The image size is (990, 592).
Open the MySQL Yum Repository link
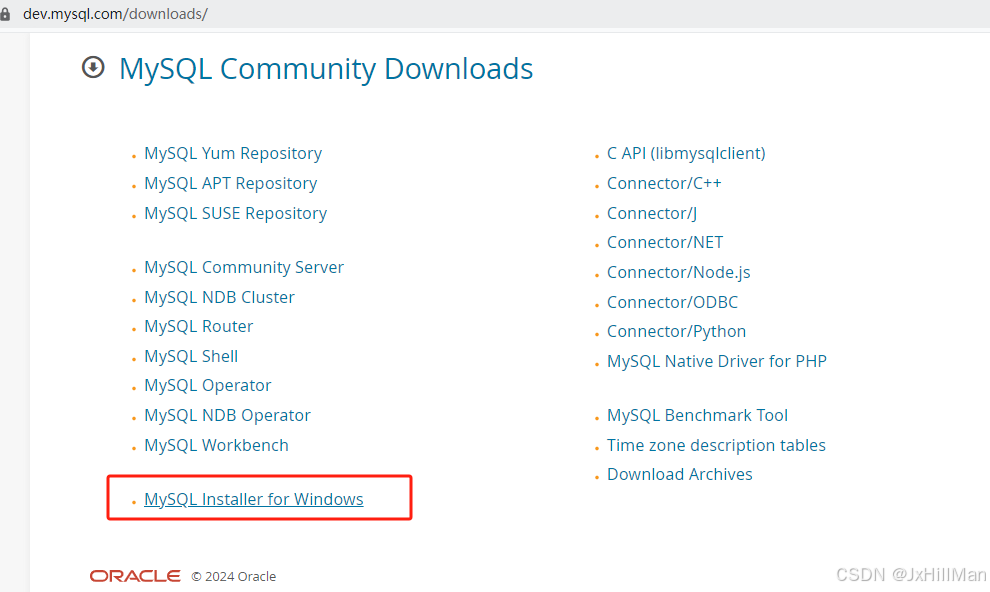click(x=233, y=153)
